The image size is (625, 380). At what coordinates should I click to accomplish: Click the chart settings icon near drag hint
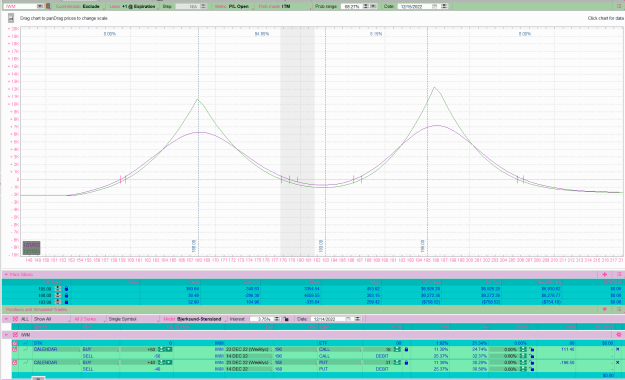coord(11,18)
